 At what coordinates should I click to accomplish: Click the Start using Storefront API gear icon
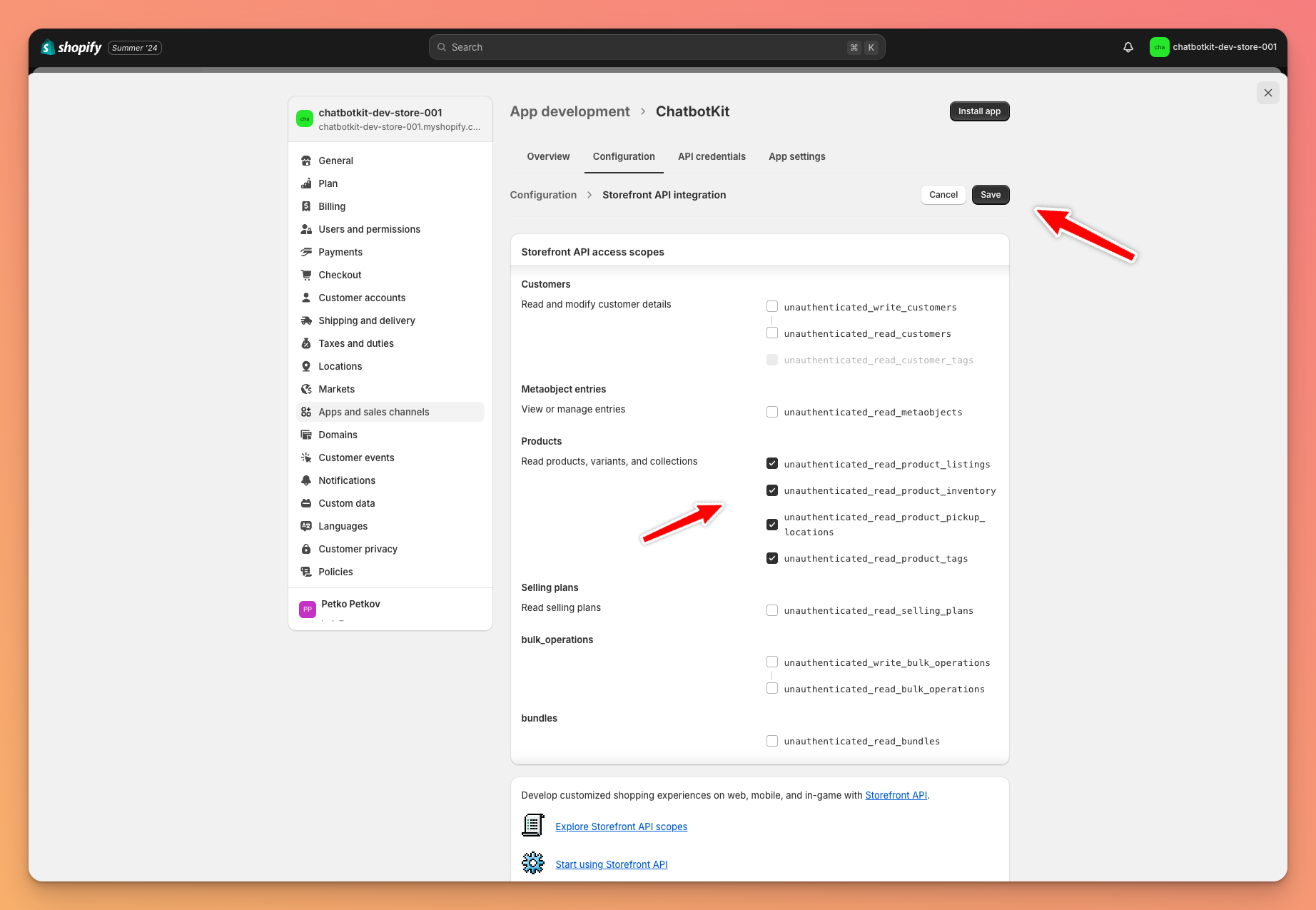tap(533, 864)
